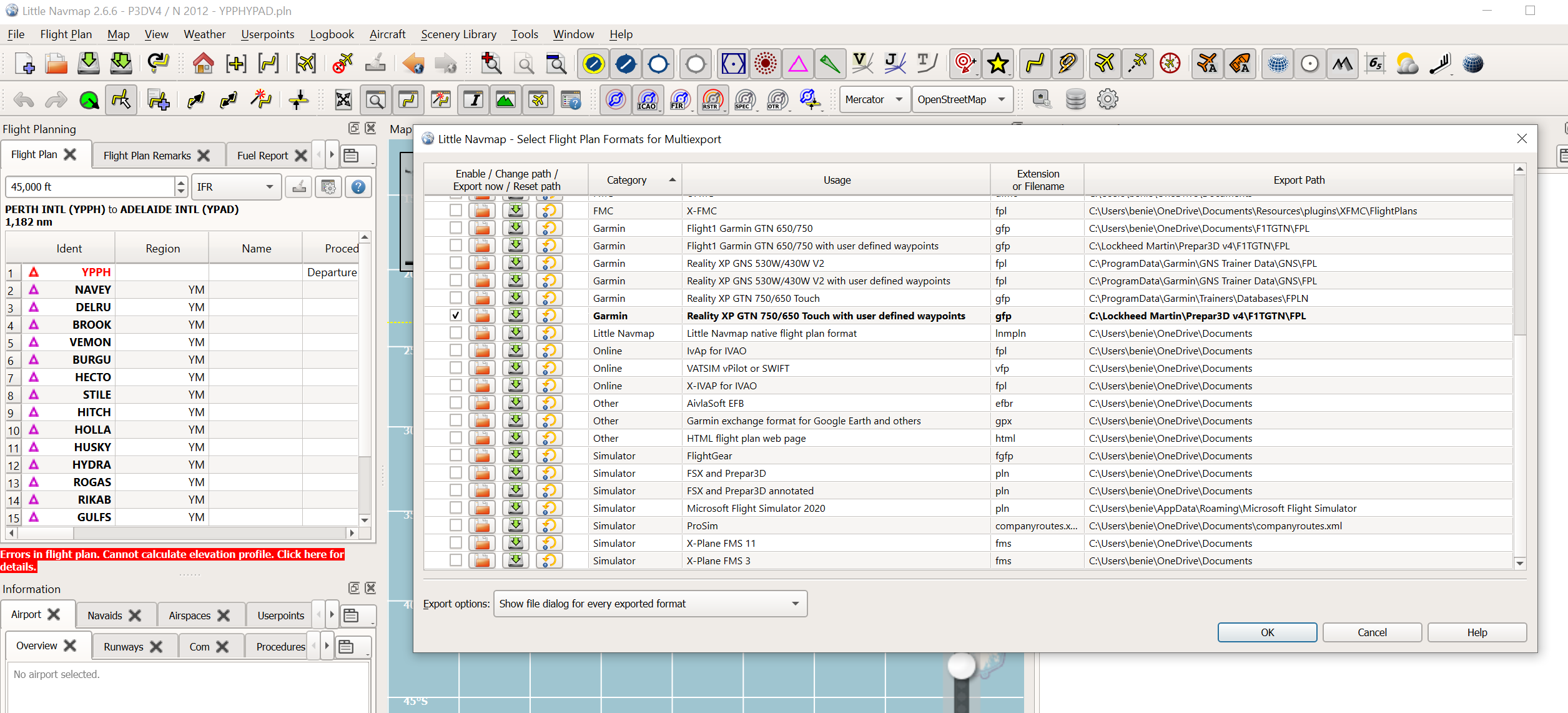Viewport: 1568px width, 713px height.
Task: Click Help in the Multiexport dialog
Action: 1477,632
